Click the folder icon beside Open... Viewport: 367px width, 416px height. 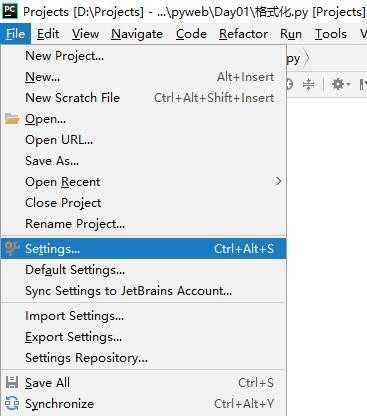(12, 119)
